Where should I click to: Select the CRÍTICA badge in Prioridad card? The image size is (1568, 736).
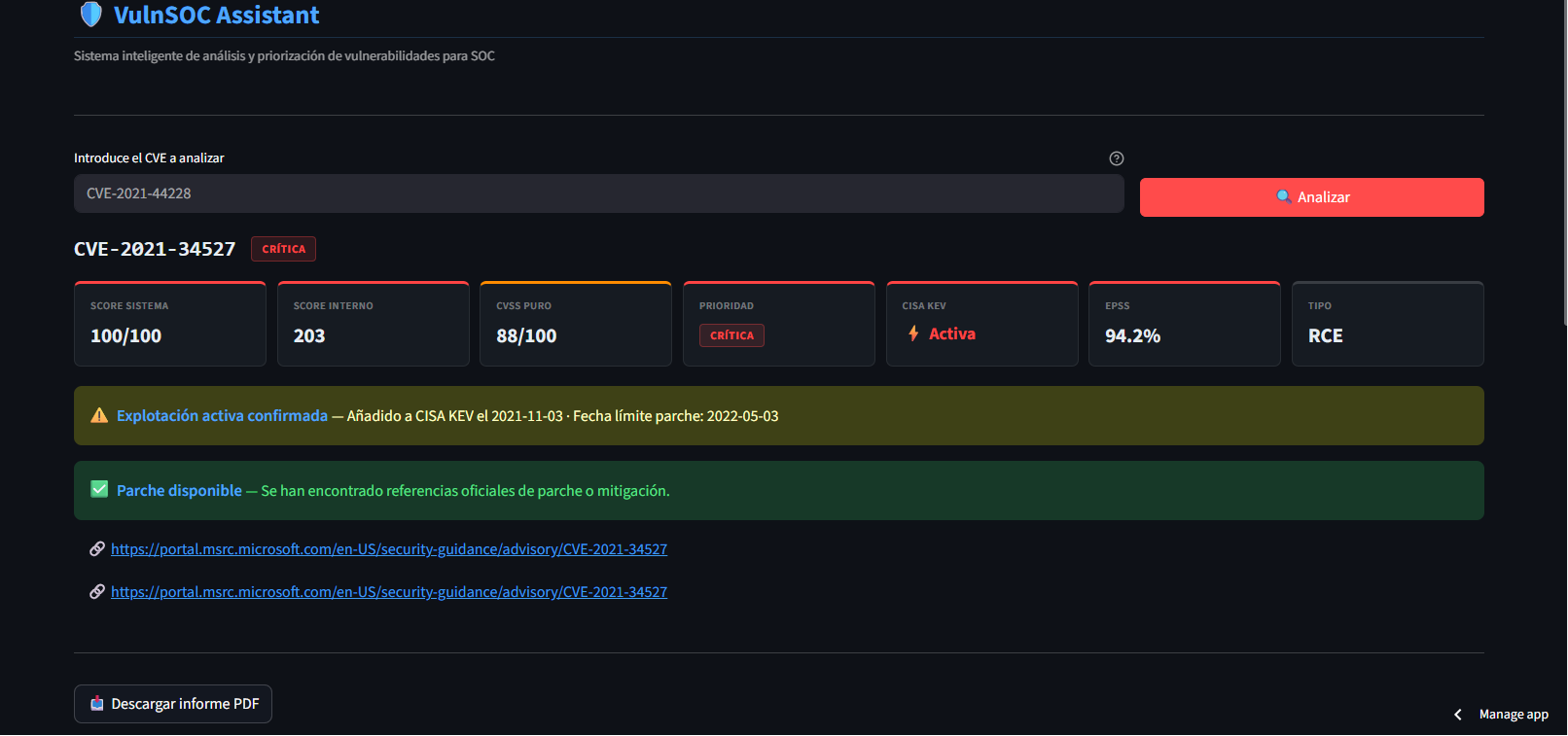tap(731, 335)
